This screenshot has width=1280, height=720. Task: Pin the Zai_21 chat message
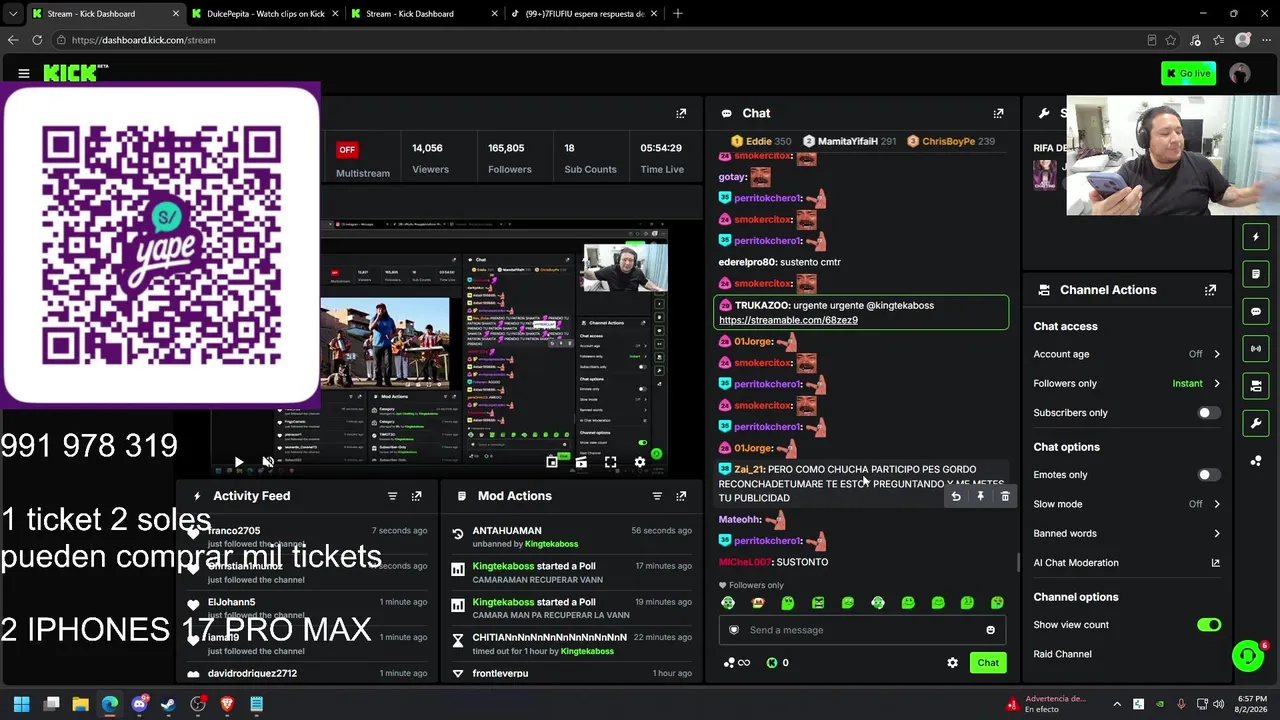coord(980,497)
